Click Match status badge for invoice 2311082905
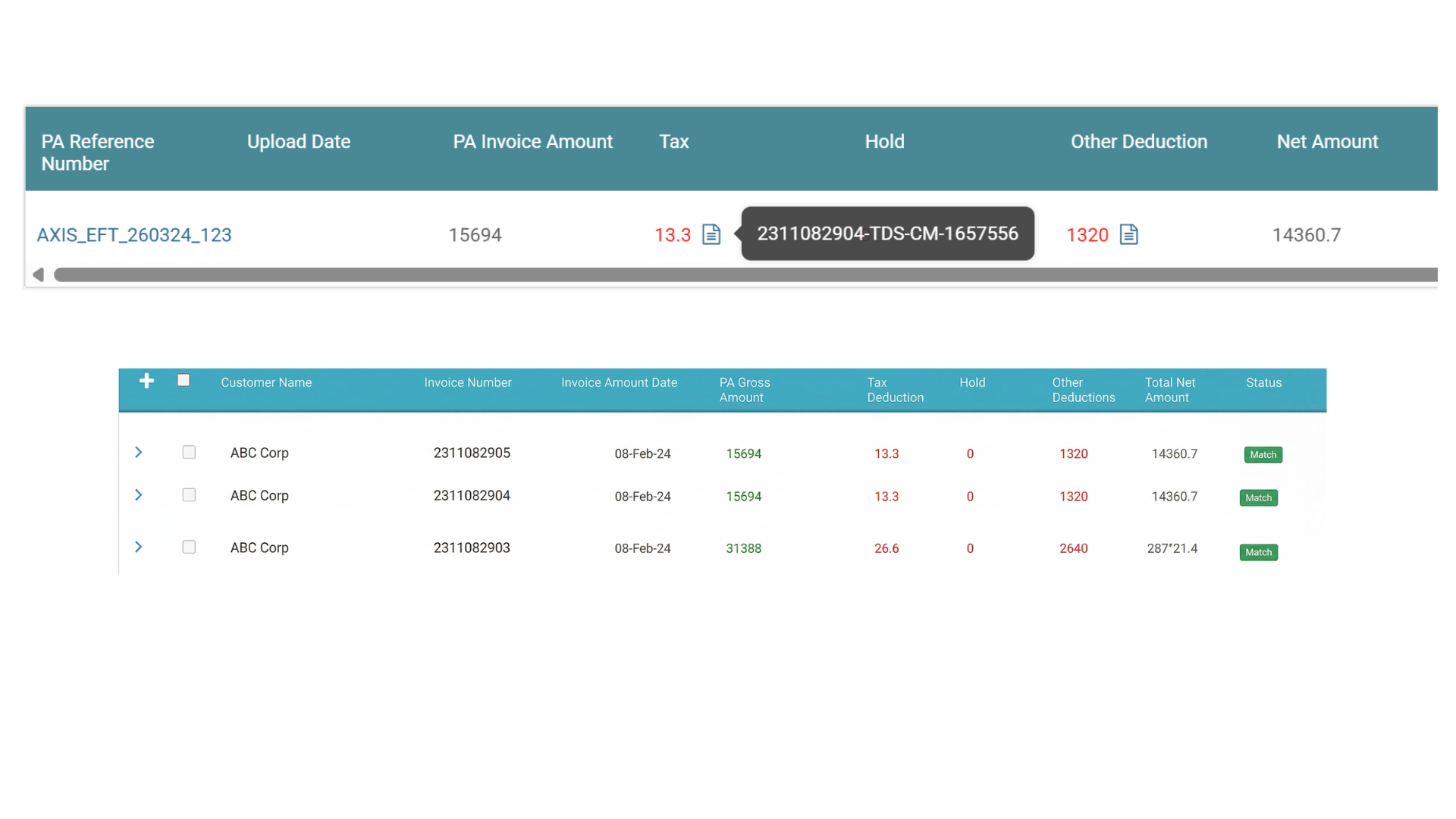The height and width of the screenshot is (819, 1456). coord(1263,454)
